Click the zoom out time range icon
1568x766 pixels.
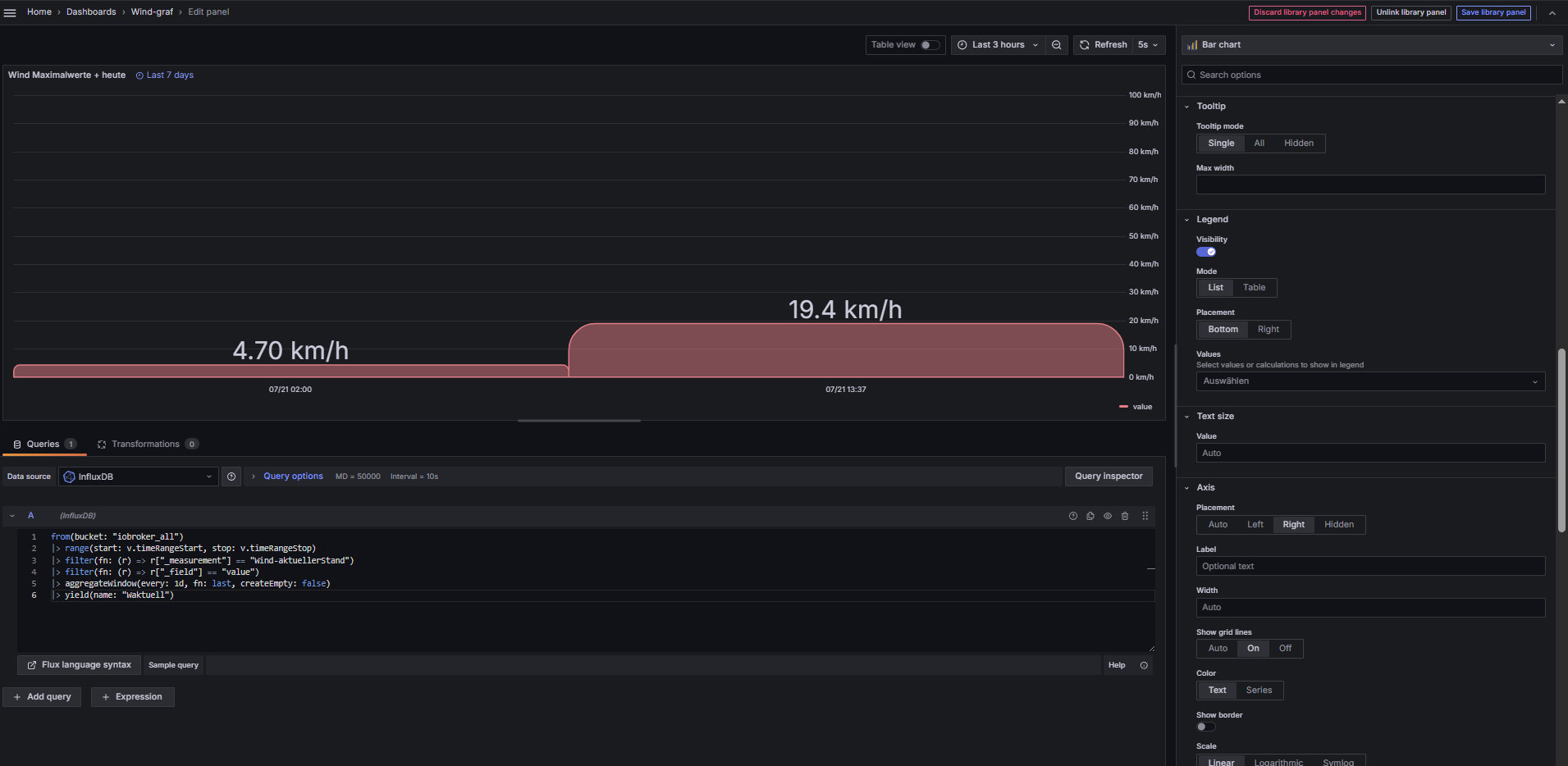pos(1057,45)
